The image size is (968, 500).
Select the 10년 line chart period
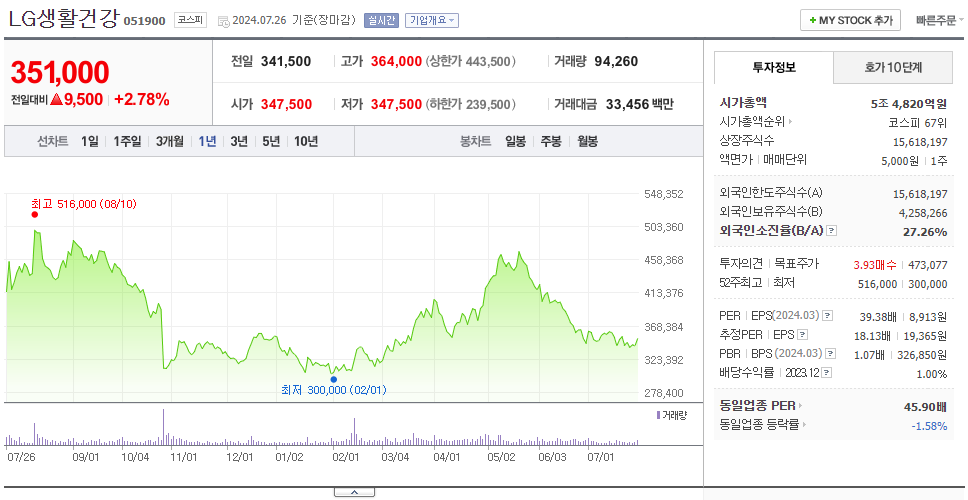pyautogui.click(x=306, y=141)
